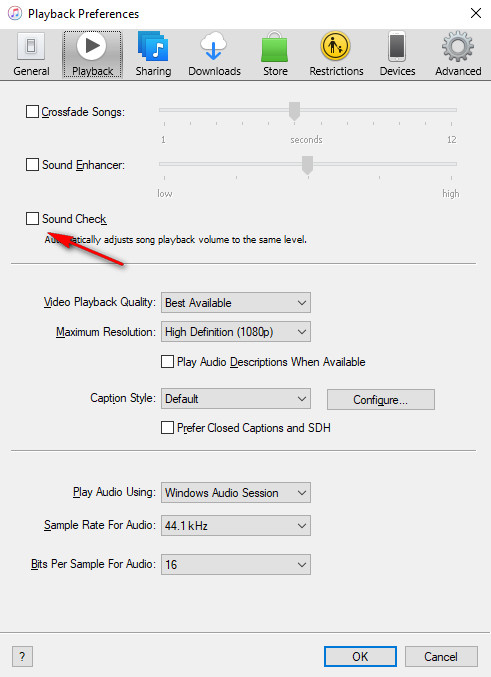This screenshot has width=491, height=677.
Task: Open the Restrictions parental icon
Action: click(336, 46)
